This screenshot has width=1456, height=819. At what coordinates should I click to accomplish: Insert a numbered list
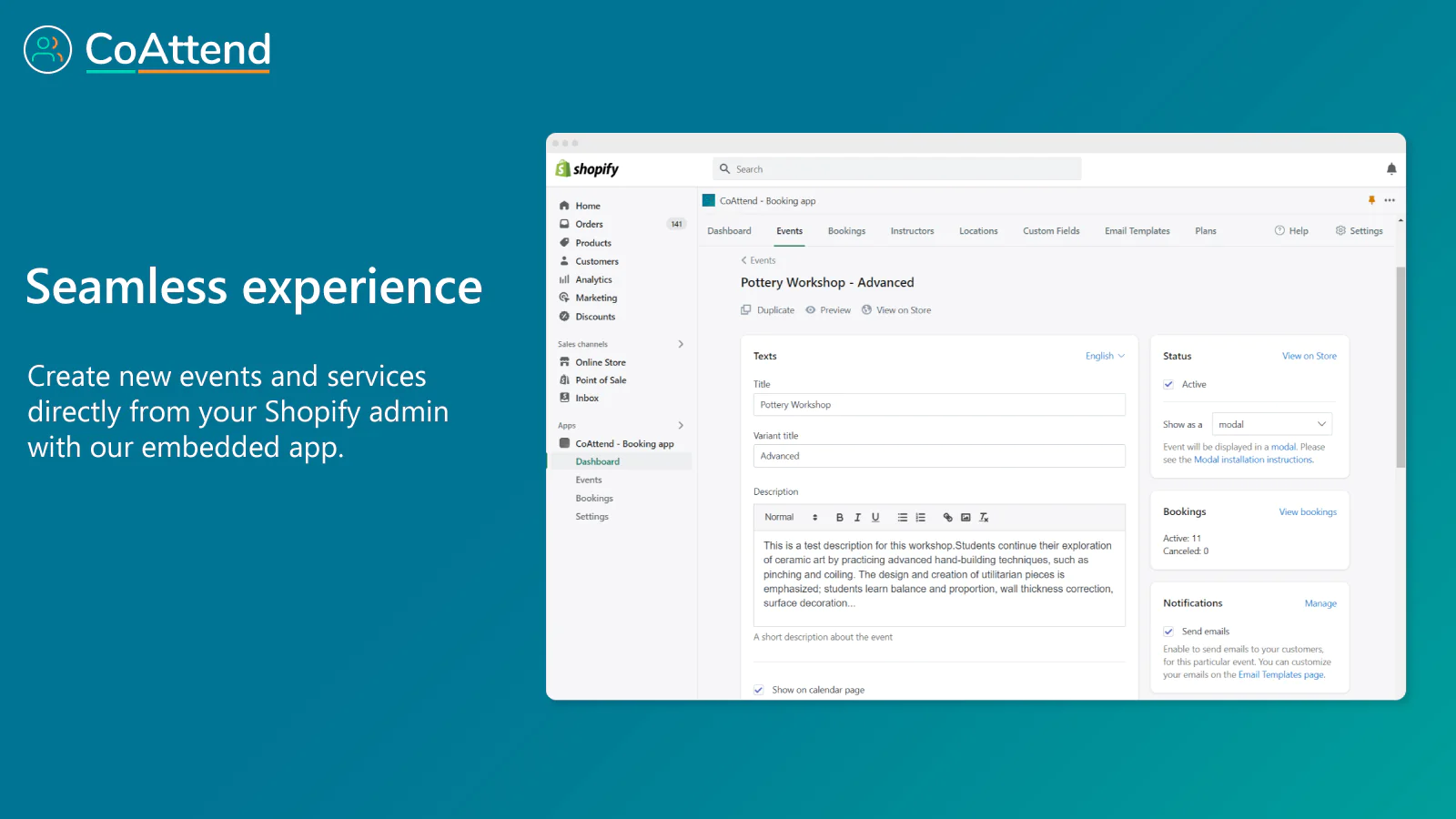[920, 517]
